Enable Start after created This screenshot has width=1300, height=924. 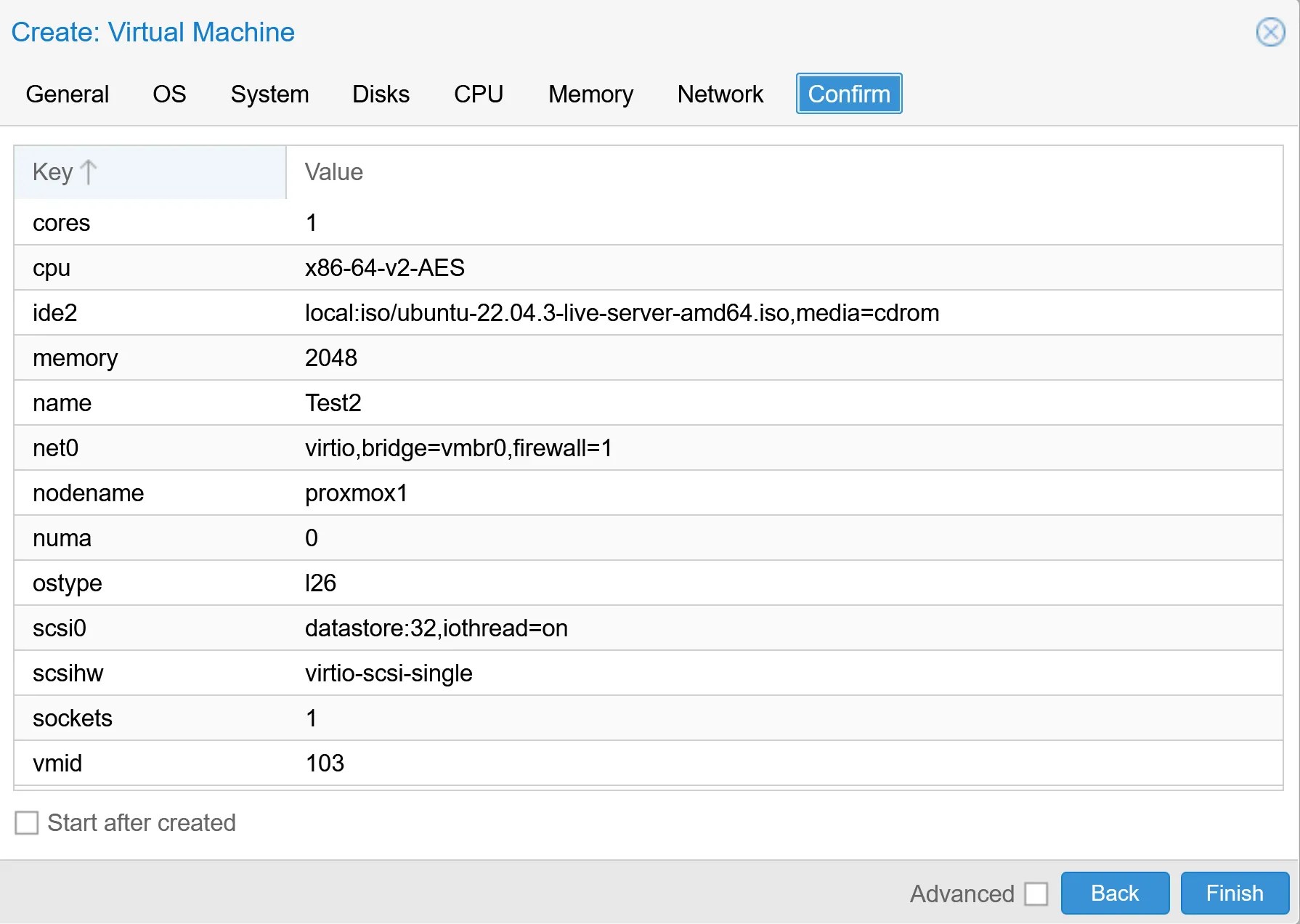tap(27, 822)
